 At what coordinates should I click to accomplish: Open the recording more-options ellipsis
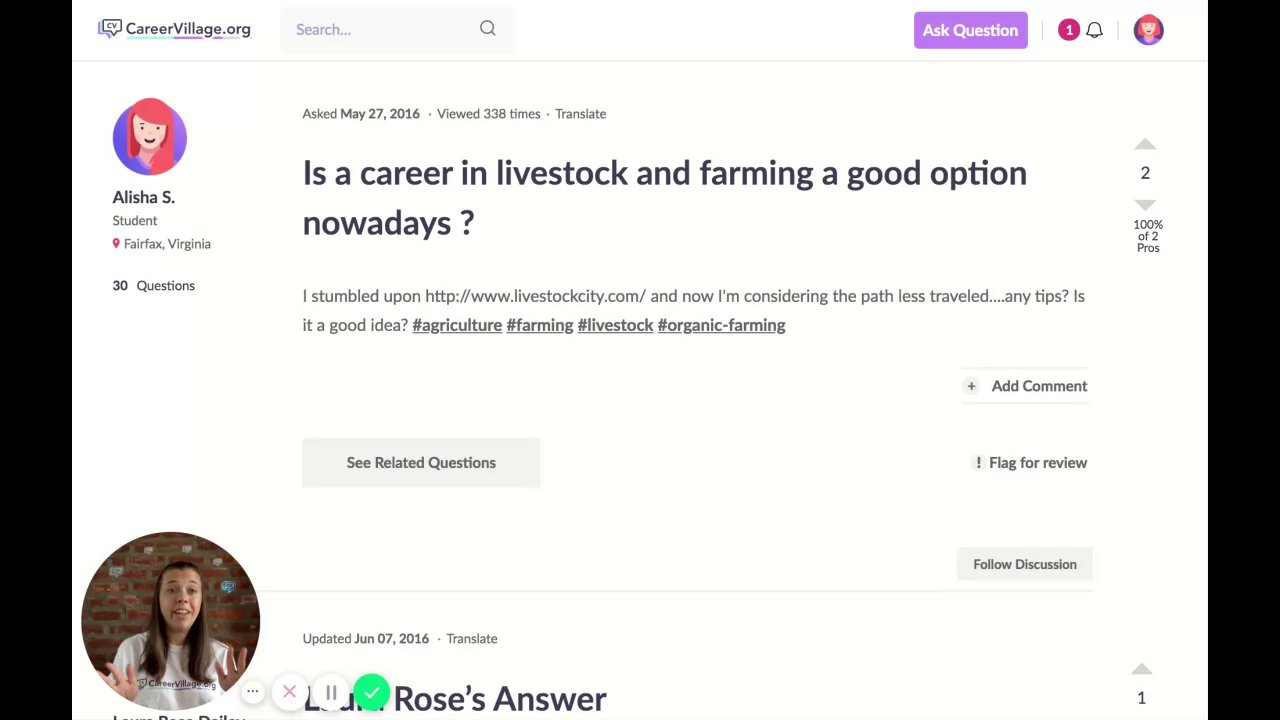coord(253,691)
